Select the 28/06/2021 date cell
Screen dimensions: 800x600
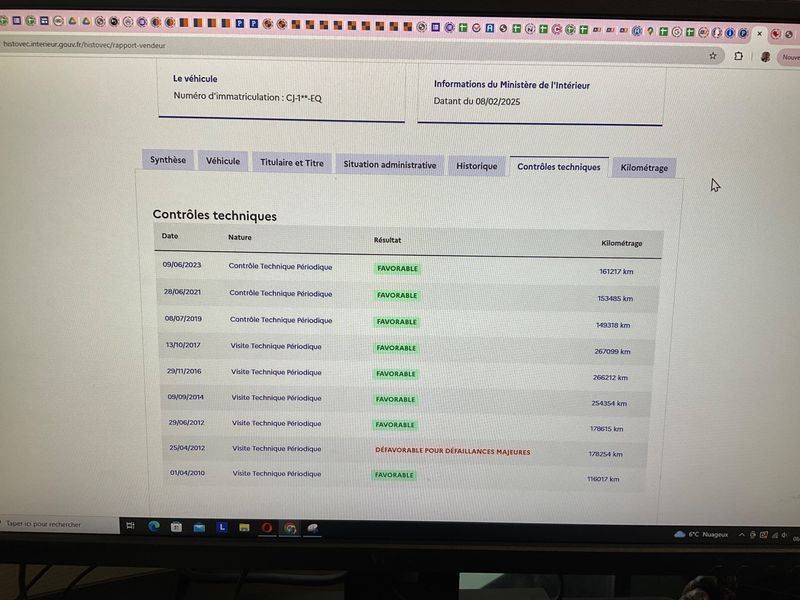coord(182,292)
